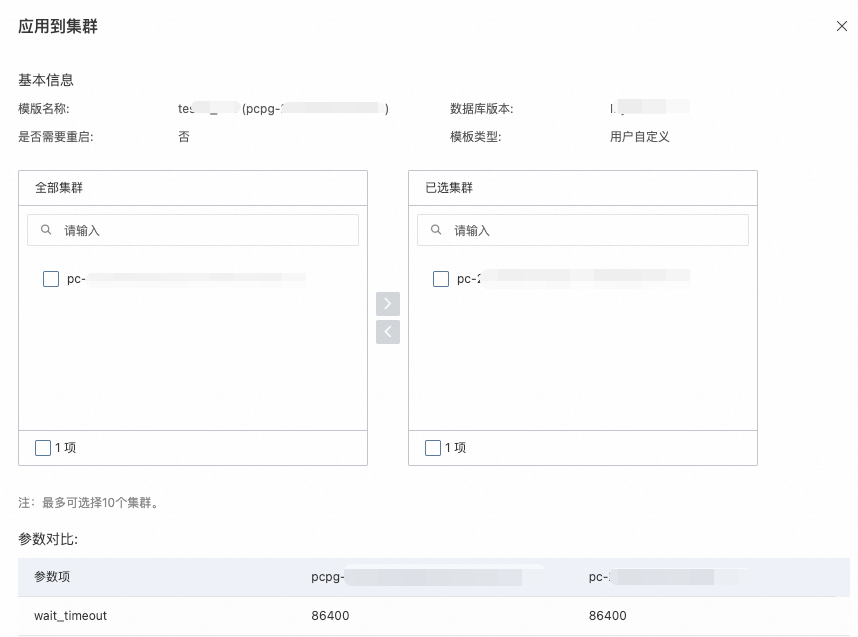858x637 pixels.
Task: Select the pc-2 cluster name in 已选集群
Action: 573,279
